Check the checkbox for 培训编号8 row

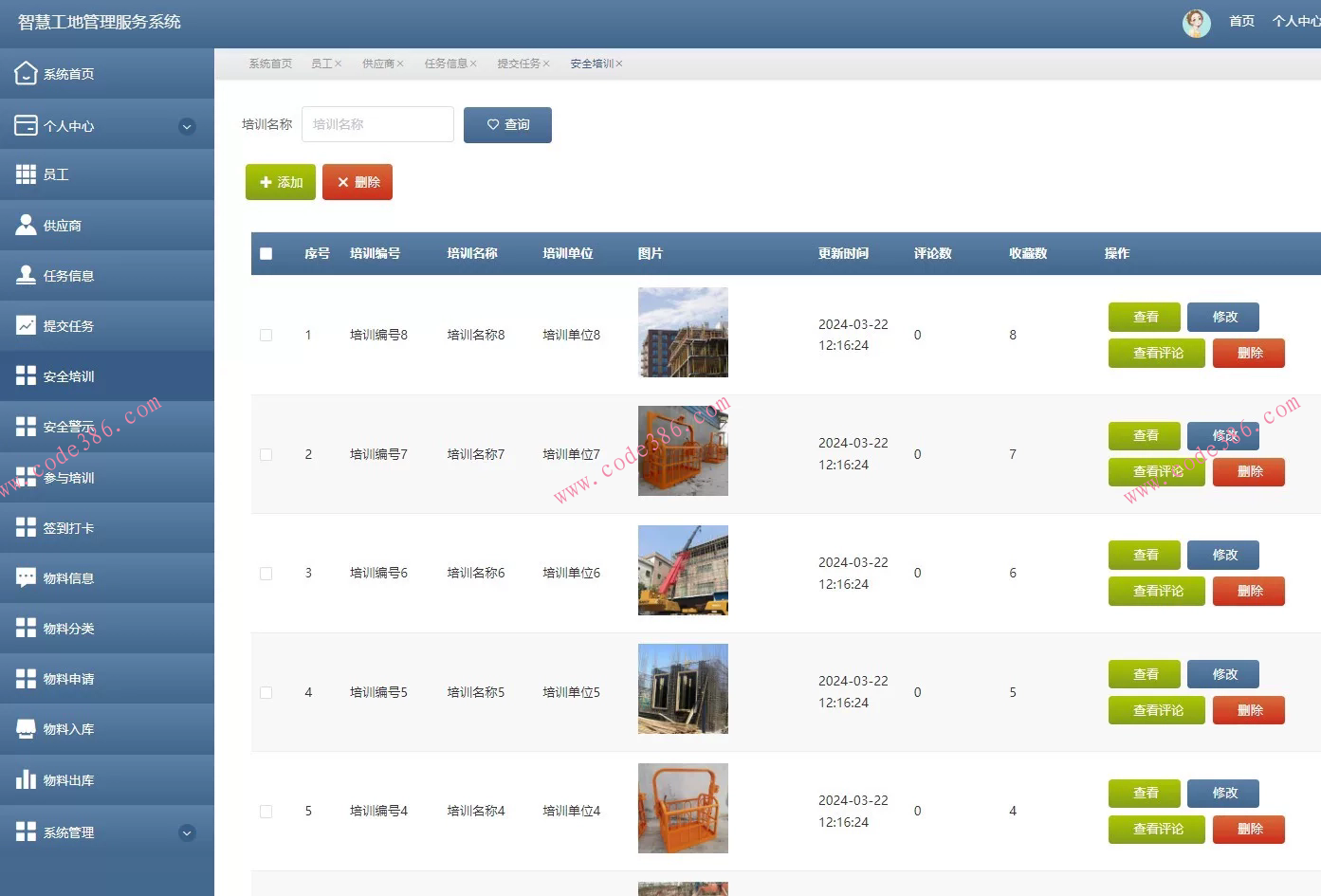point(266,334)
